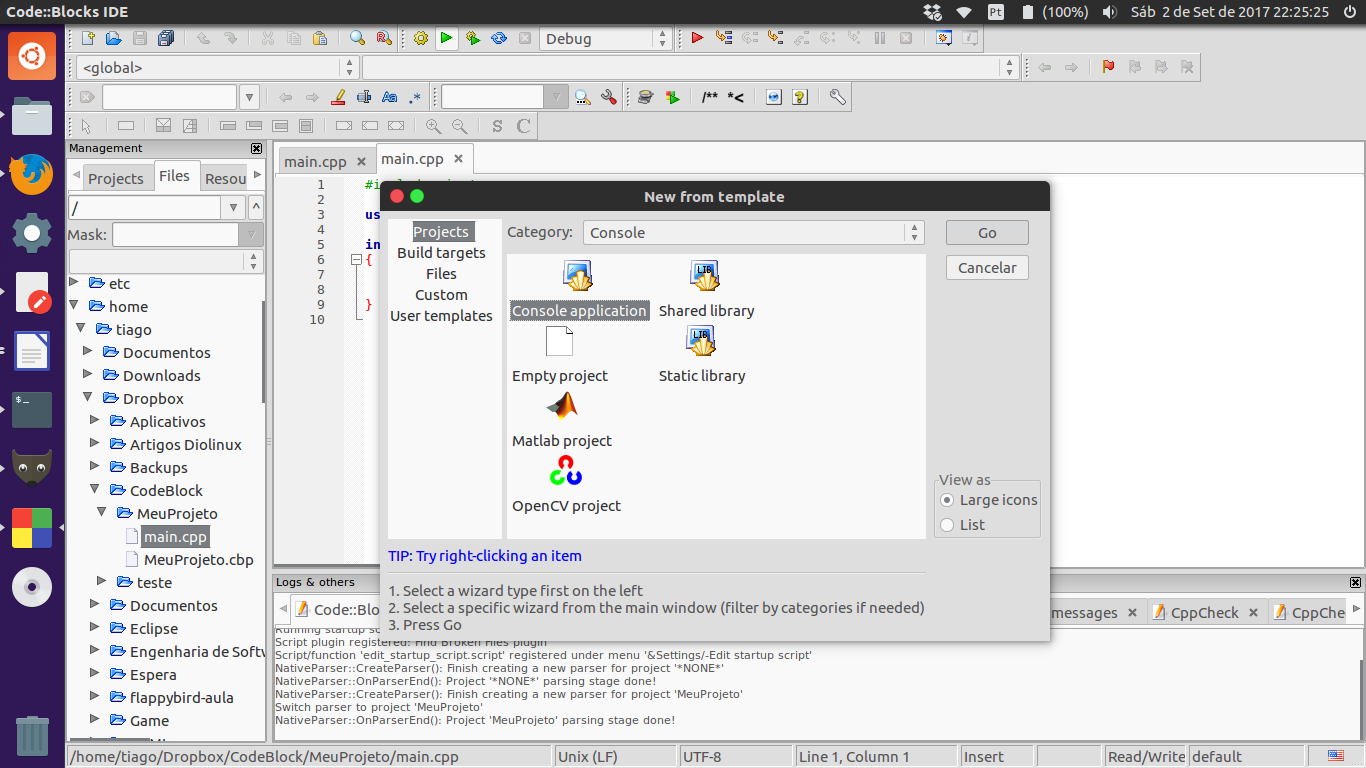Collapse the MeuProjeto folder
Image resolution: width=1366 pixels, height=768 pixels.
102,513
